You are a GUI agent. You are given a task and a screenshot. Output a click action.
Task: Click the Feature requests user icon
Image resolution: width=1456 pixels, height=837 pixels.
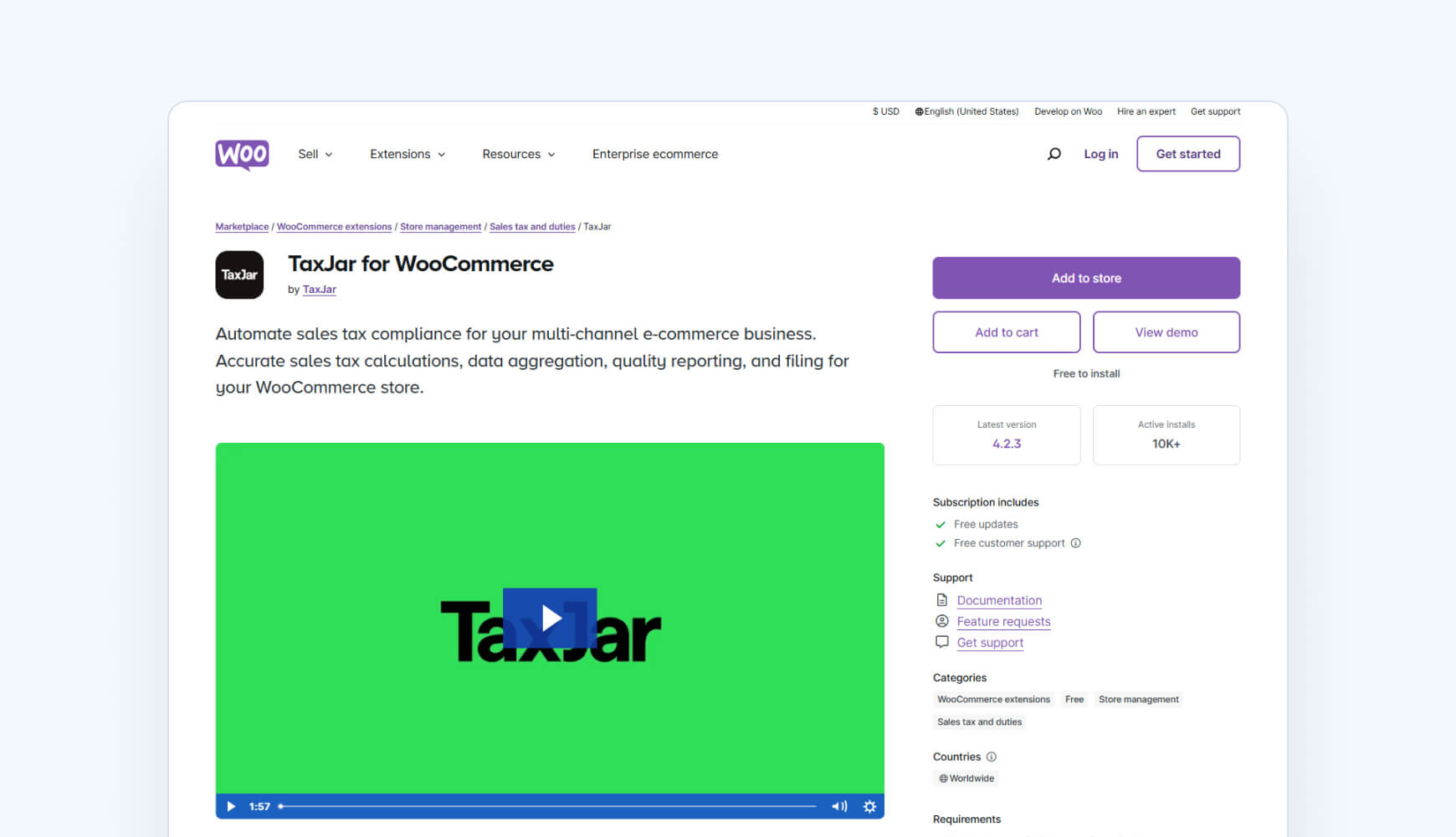pos(942,621)
